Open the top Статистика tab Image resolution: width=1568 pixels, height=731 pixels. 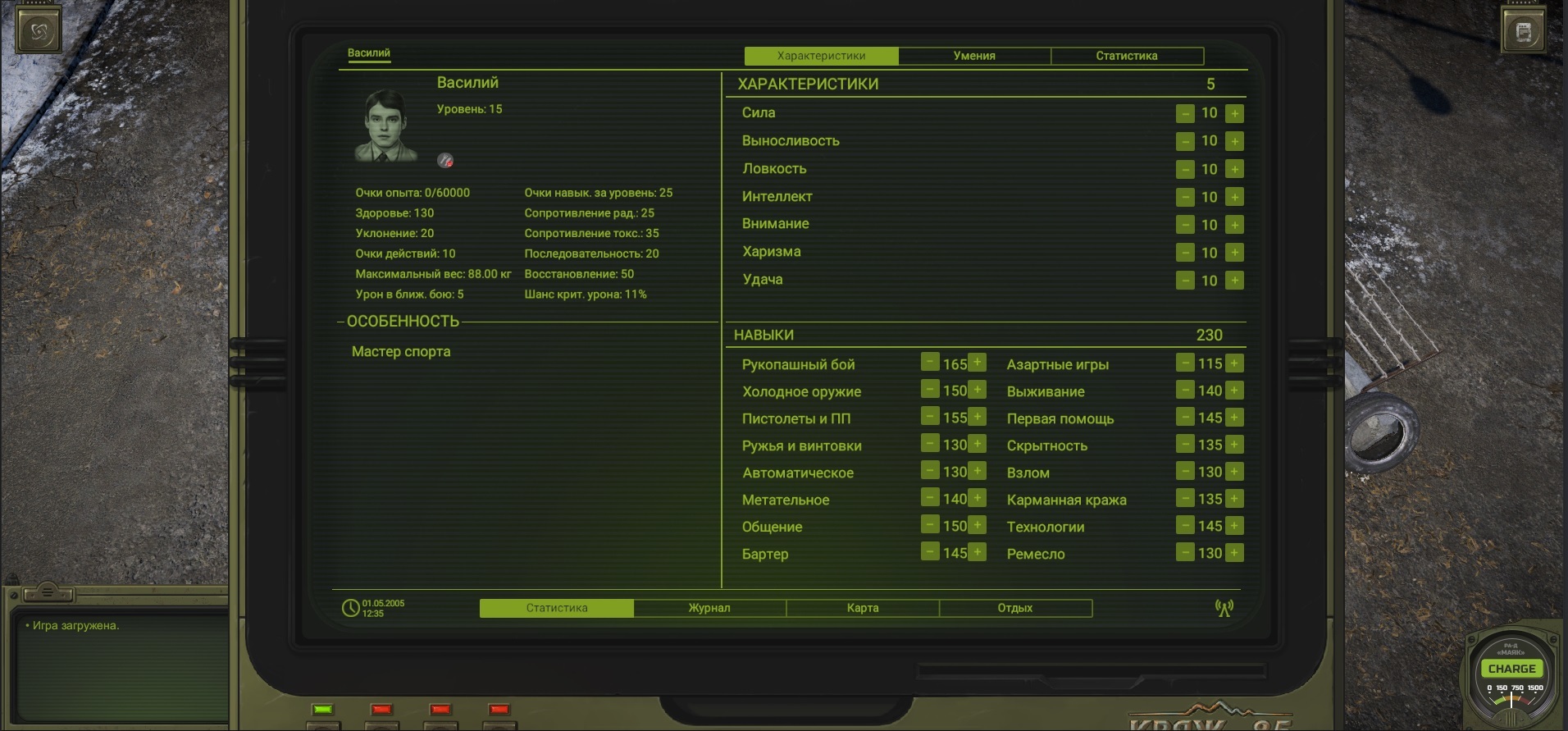pyautogui.click(x=1127, y=56)
